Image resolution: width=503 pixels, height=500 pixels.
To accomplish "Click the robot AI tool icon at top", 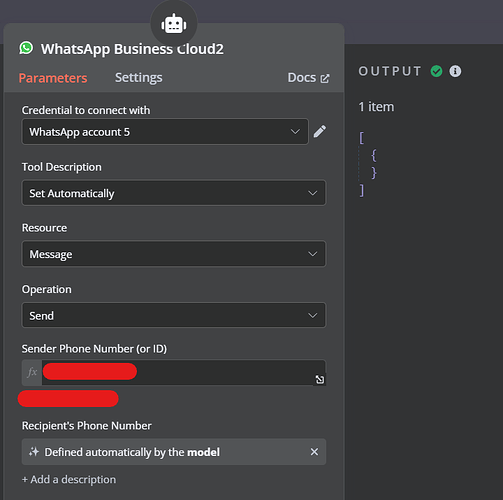I will 174,24.
